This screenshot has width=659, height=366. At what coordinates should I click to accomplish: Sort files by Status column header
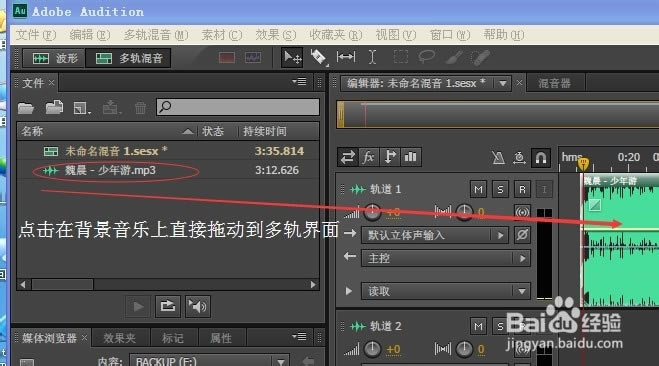(x=213, y=131)
